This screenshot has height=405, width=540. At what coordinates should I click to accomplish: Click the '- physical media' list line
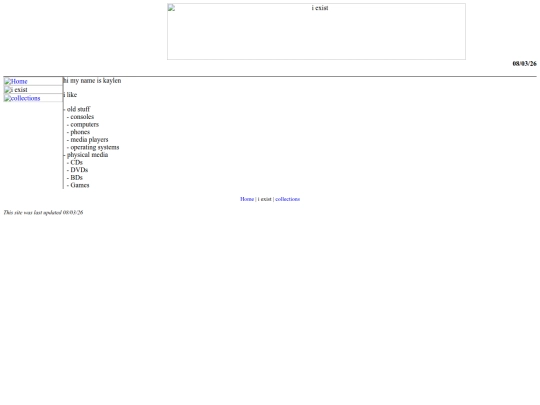click(86, 155)
